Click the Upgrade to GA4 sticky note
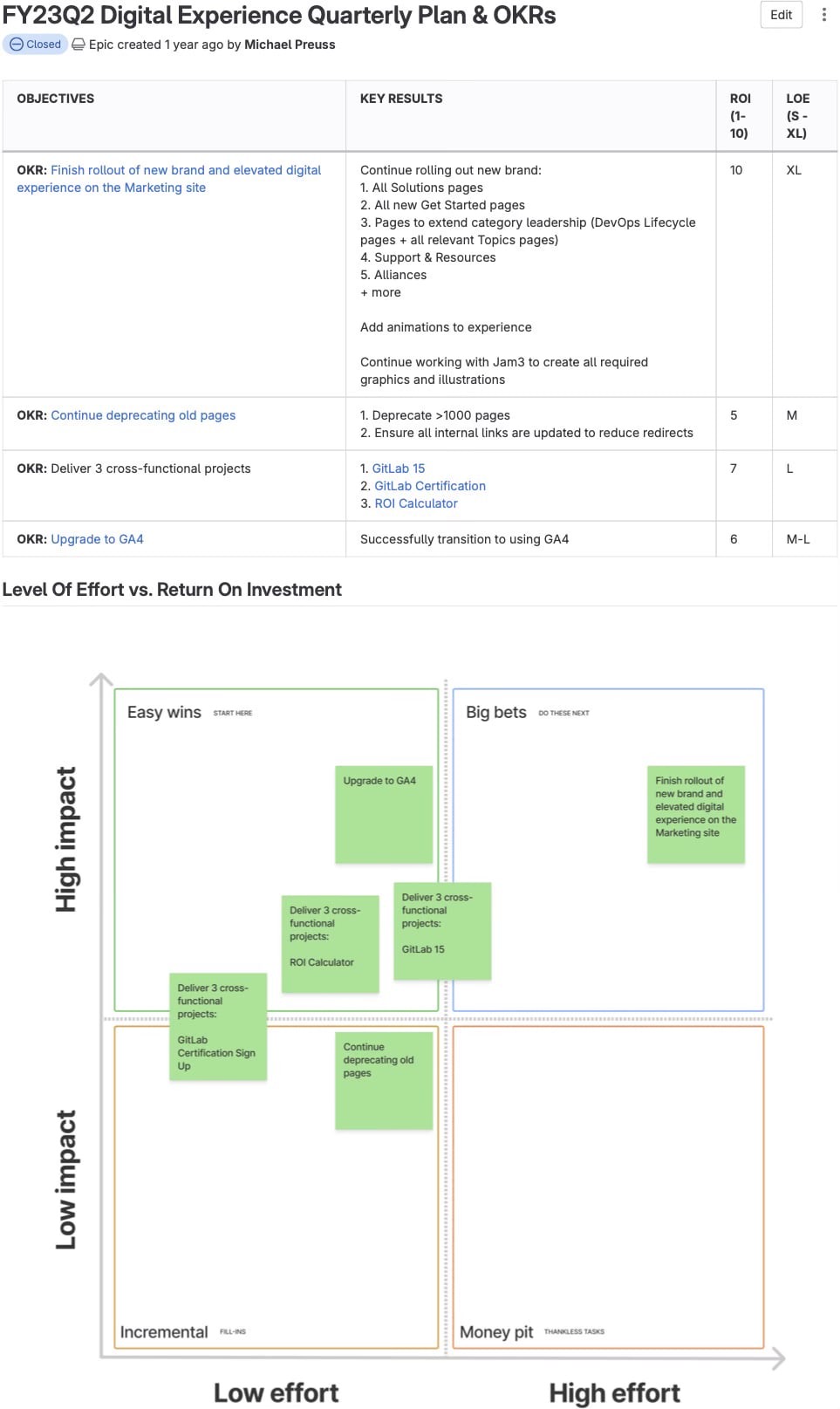Image resolution: width=840 pixels, height=1409 pixels. point(384,815)
